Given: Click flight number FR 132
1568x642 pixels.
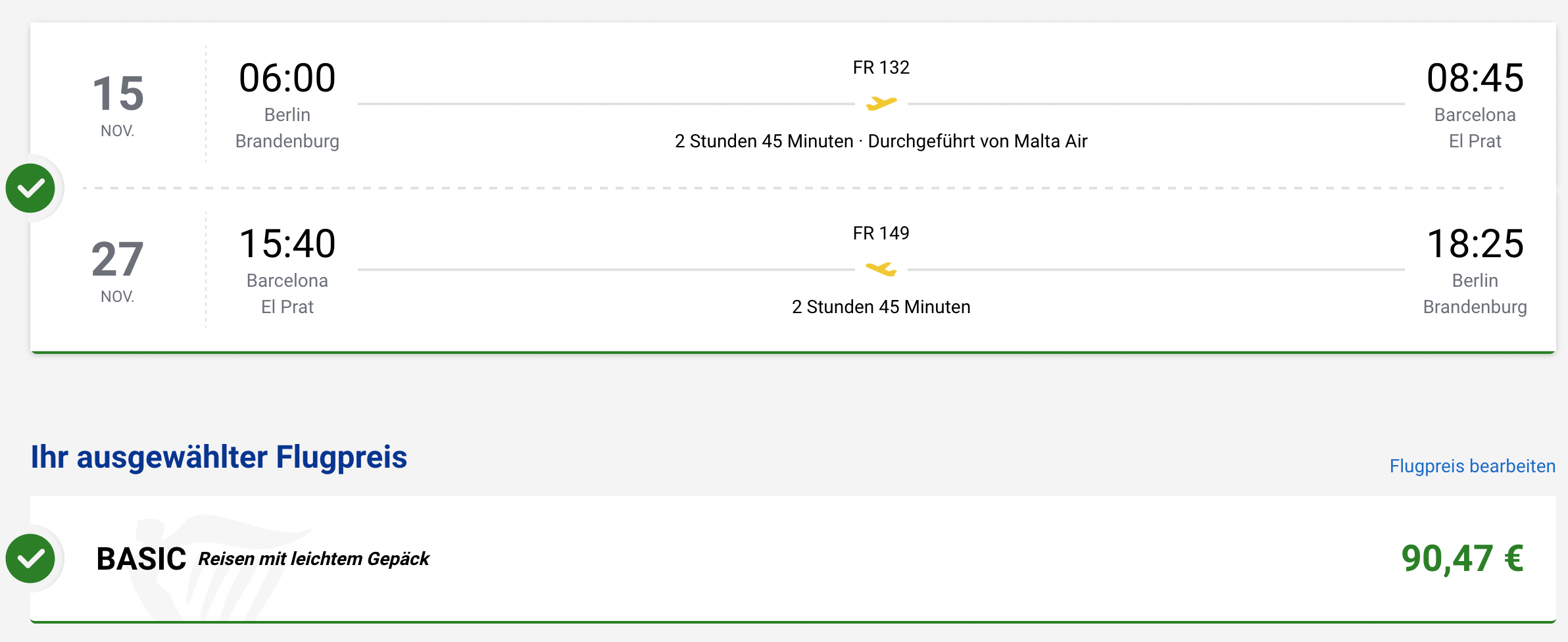Looking at the screenshot, I should [881, 67].
